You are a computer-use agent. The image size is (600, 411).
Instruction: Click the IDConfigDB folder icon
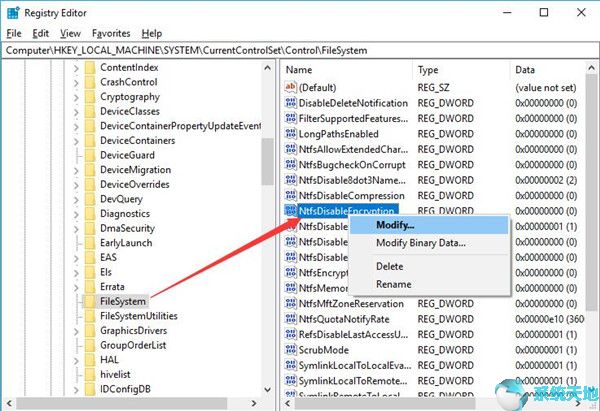coord(90,389)
